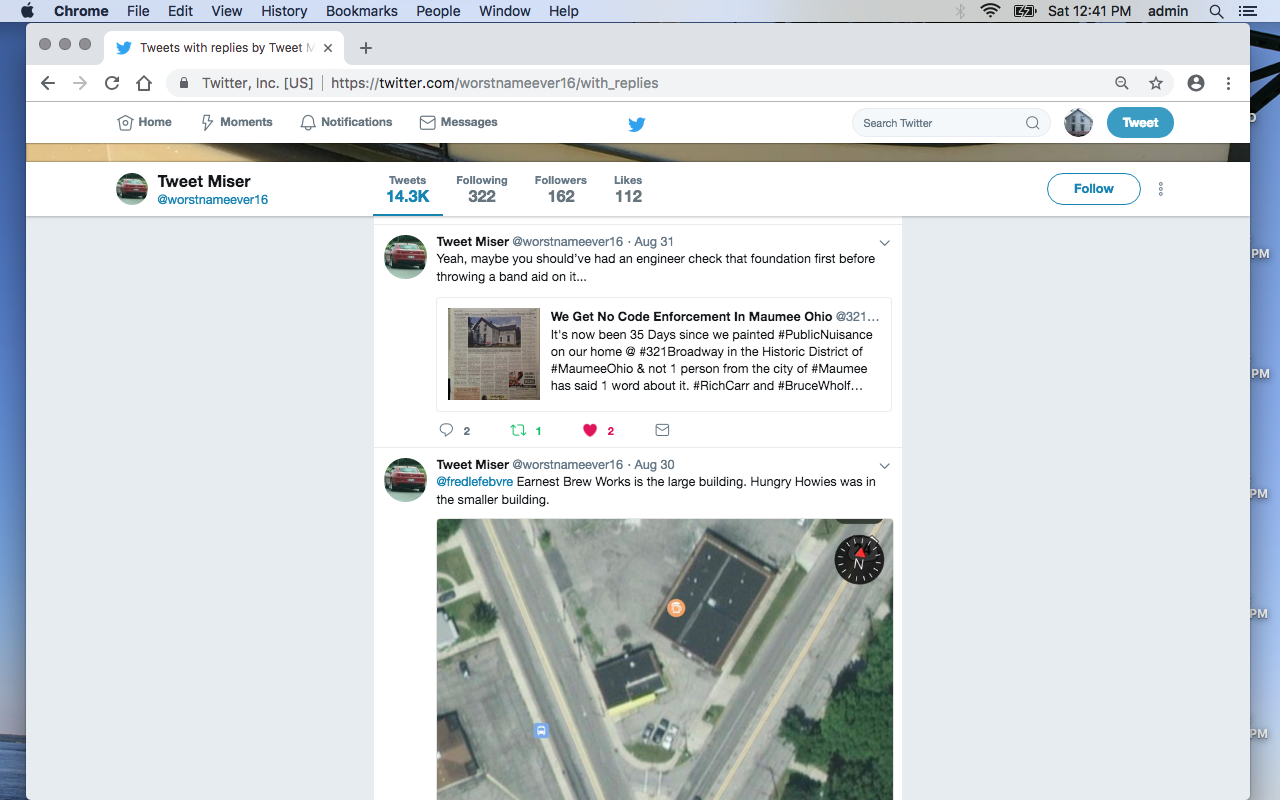Click the compass icon on the map image
The height and width of the screenshot is (800, 1280).
pos(859,559)
